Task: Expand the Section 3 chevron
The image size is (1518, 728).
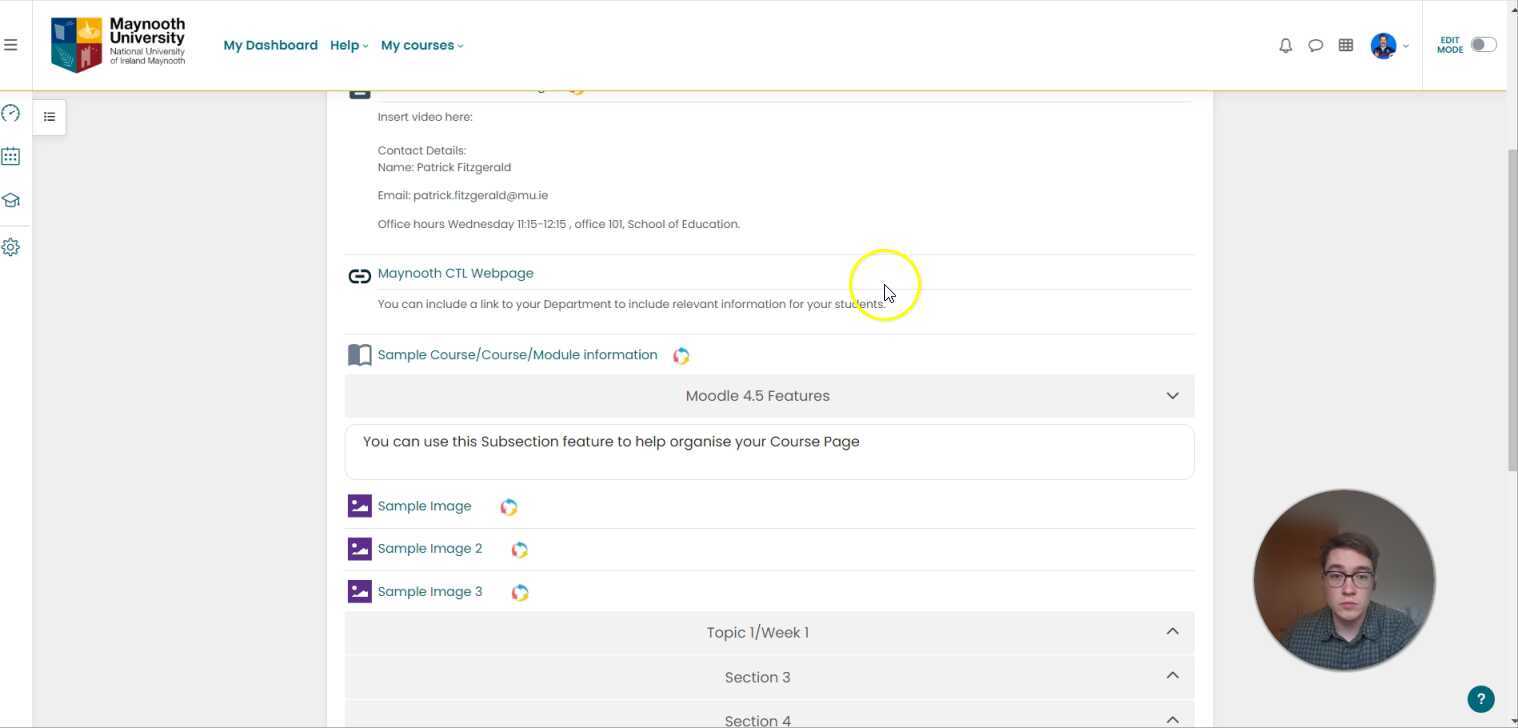Action: pyautogui.click(x=1172, y=676)
